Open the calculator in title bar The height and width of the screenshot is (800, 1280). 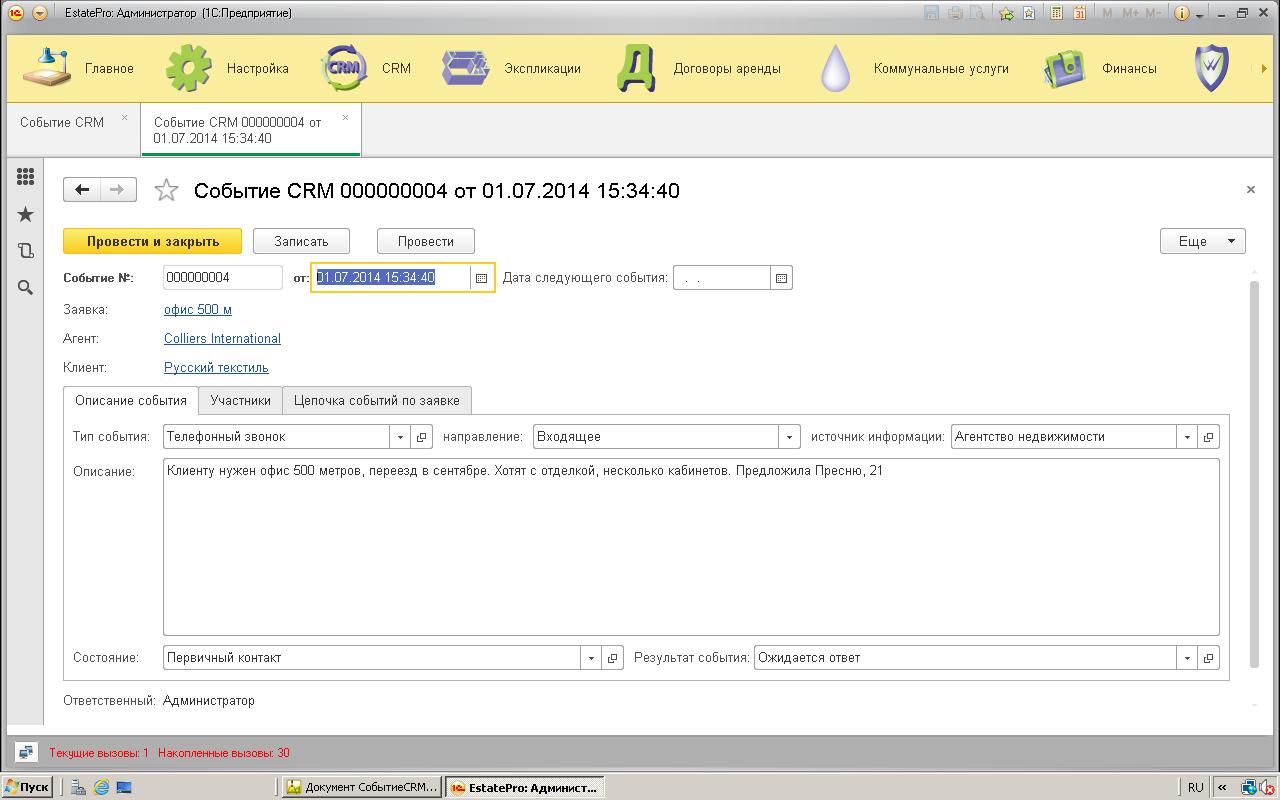(1056, 13)
